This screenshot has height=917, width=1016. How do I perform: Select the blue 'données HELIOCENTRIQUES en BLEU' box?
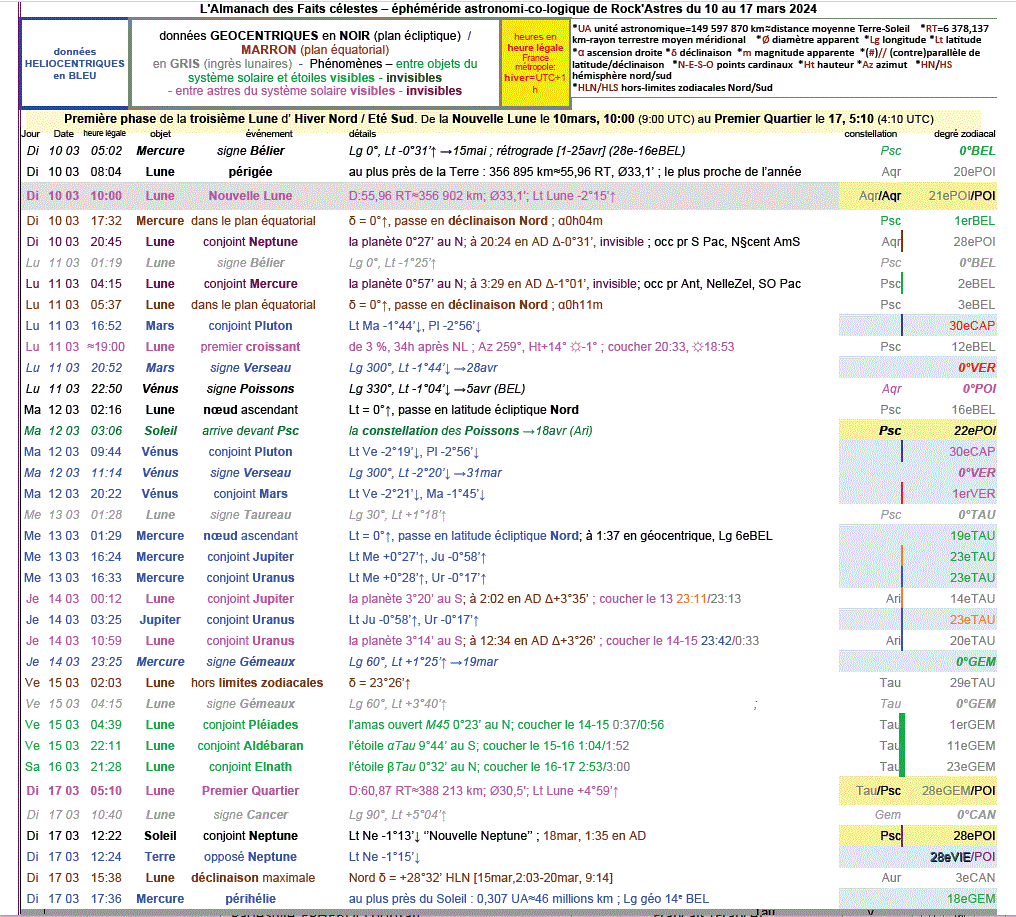(x=75, y=63)
